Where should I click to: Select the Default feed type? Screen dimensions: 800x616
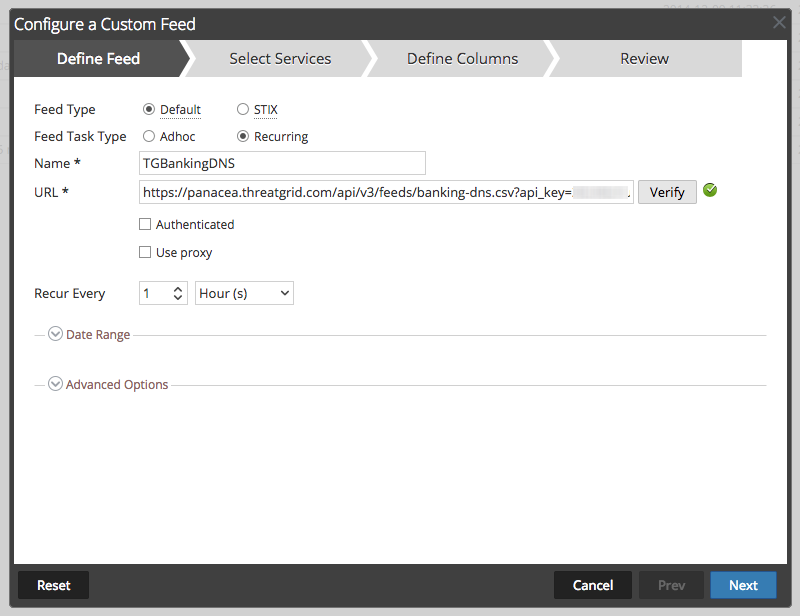(149, 109)
